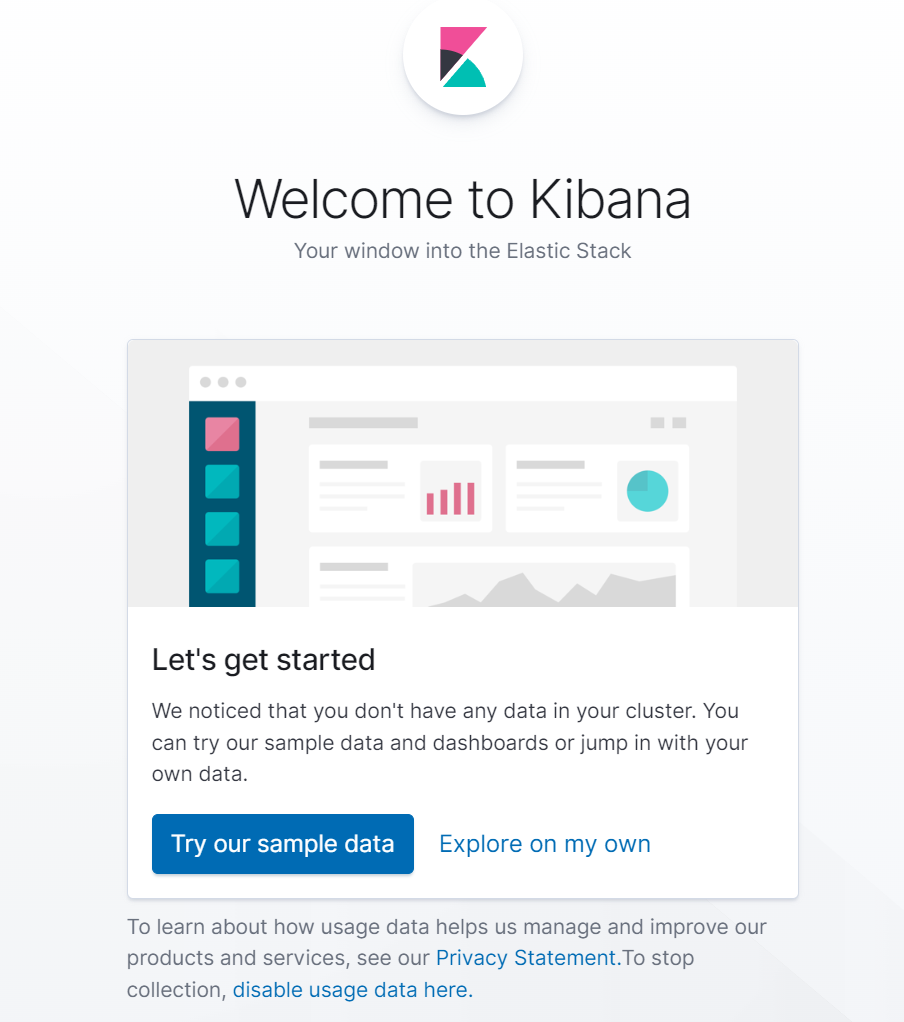
Task: Click the teal pie chart in the preview
Action: click(x=647, y=490)
